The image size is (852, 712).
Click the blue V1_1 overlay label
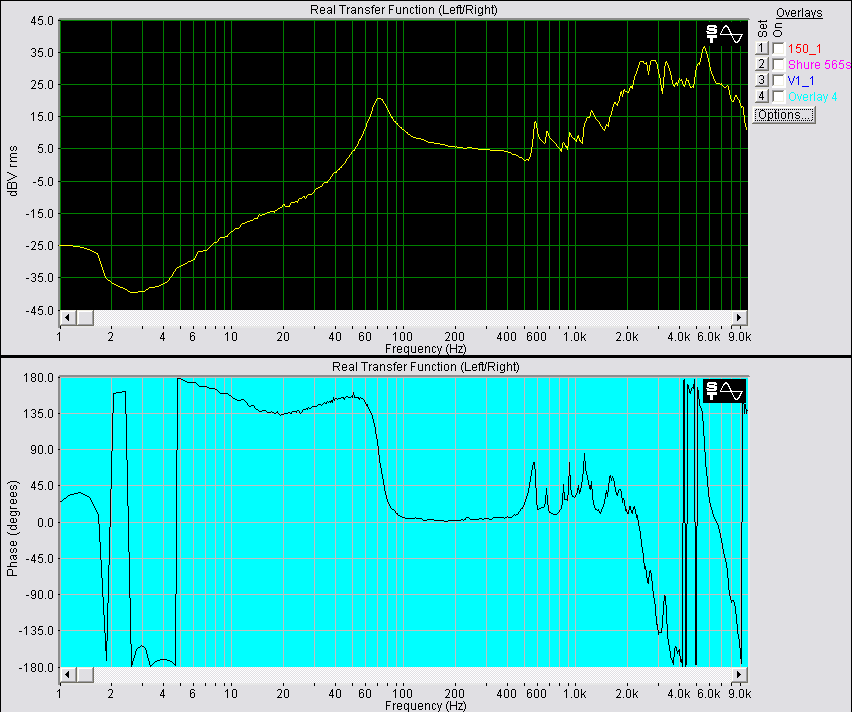point(801,80)
